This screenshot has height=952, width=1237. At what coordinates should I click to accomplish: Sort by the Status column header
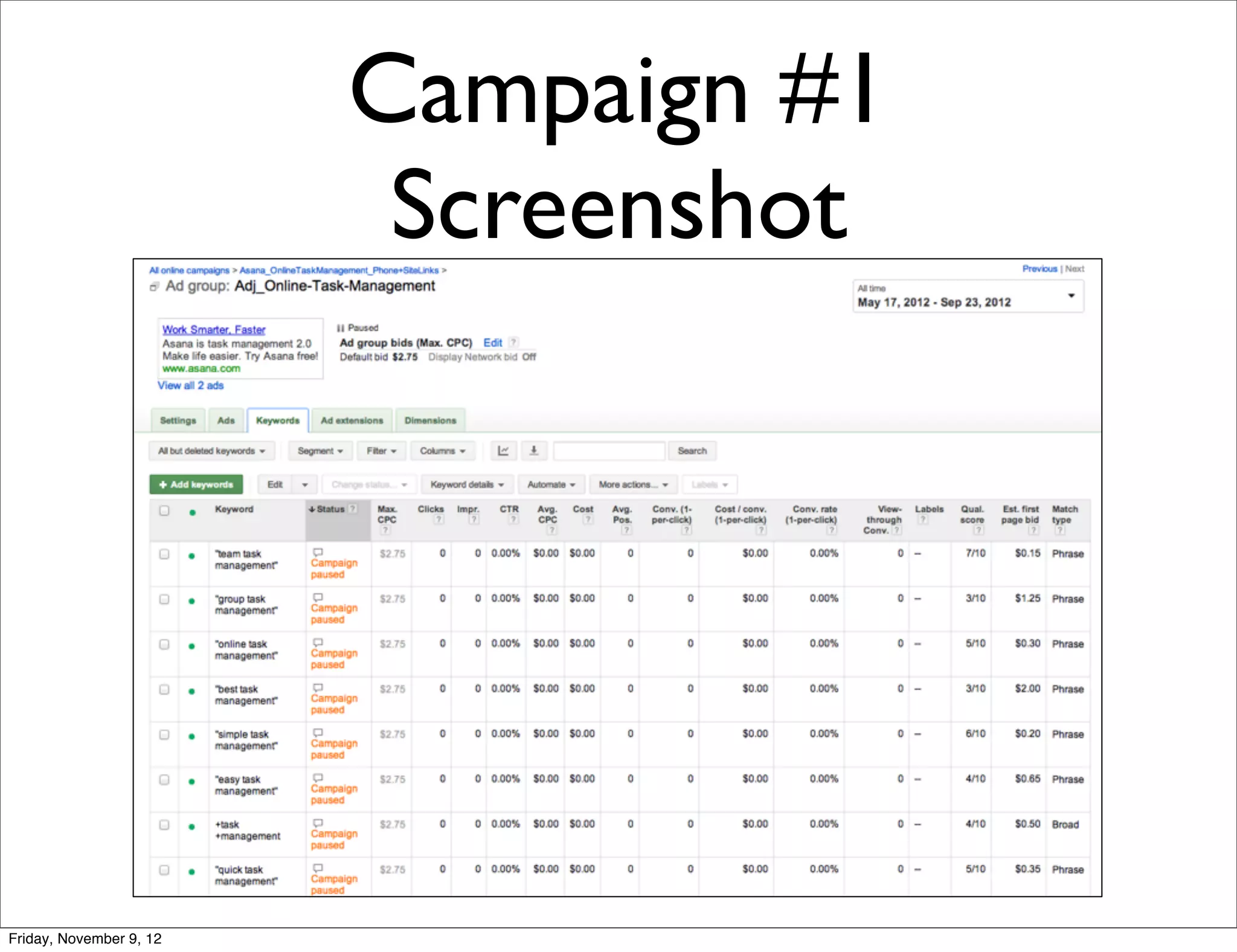coord(332,509)
